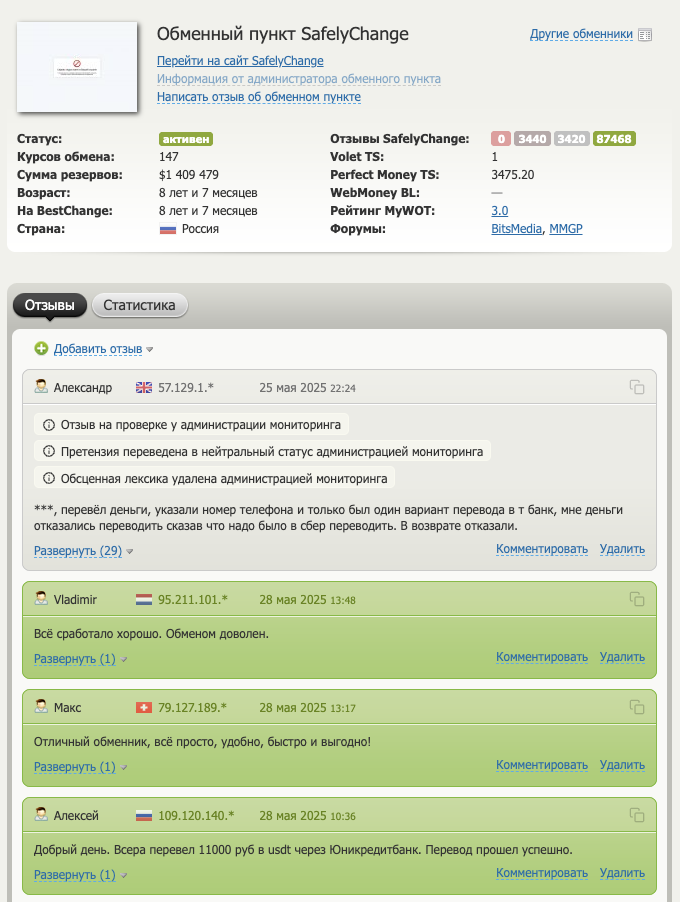
Task: Expand Александр's 29 comments with Развернуть
Action: click(x=78, y=551)
